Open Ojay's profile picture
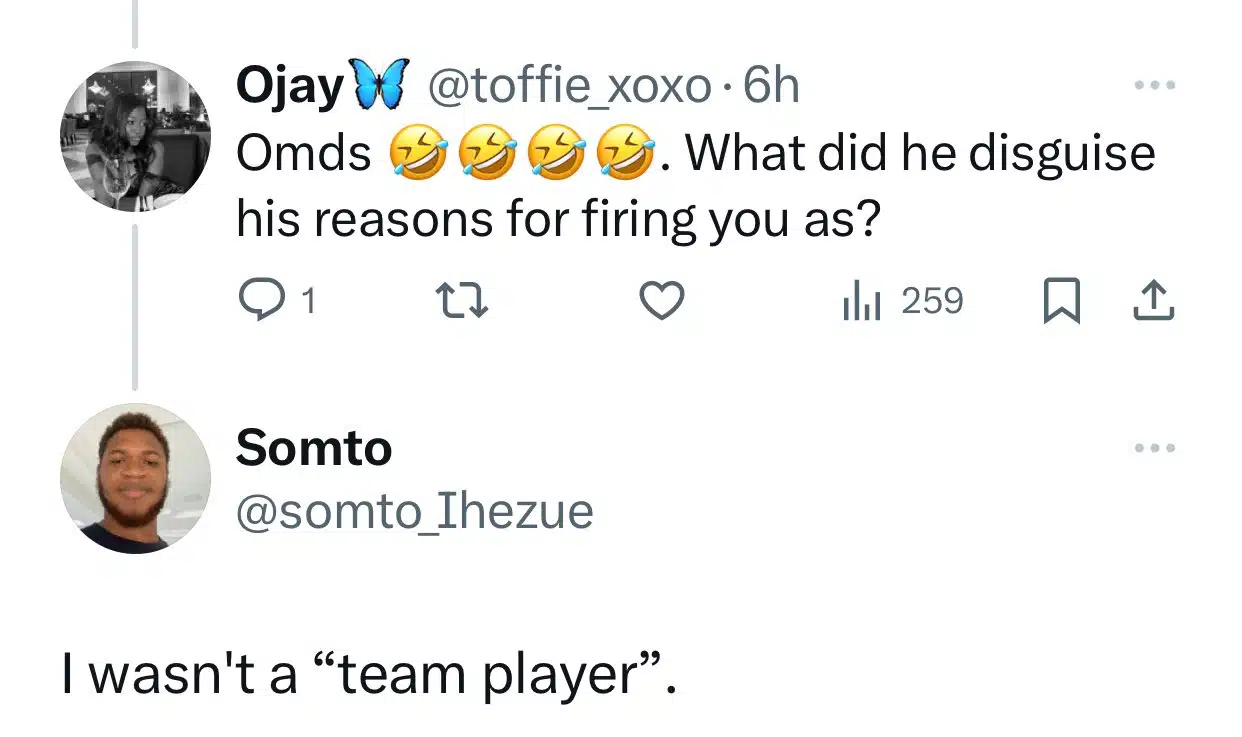This screenshot has width=1242, height=737. point(135,137)
